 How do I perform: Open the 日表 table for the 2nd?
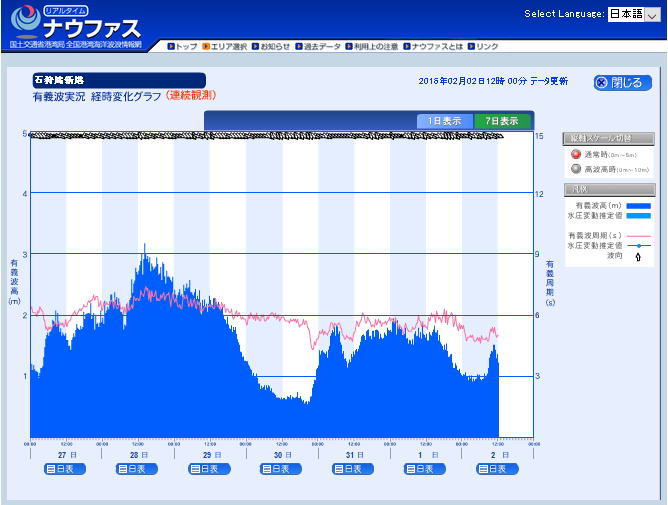[497, 468]
